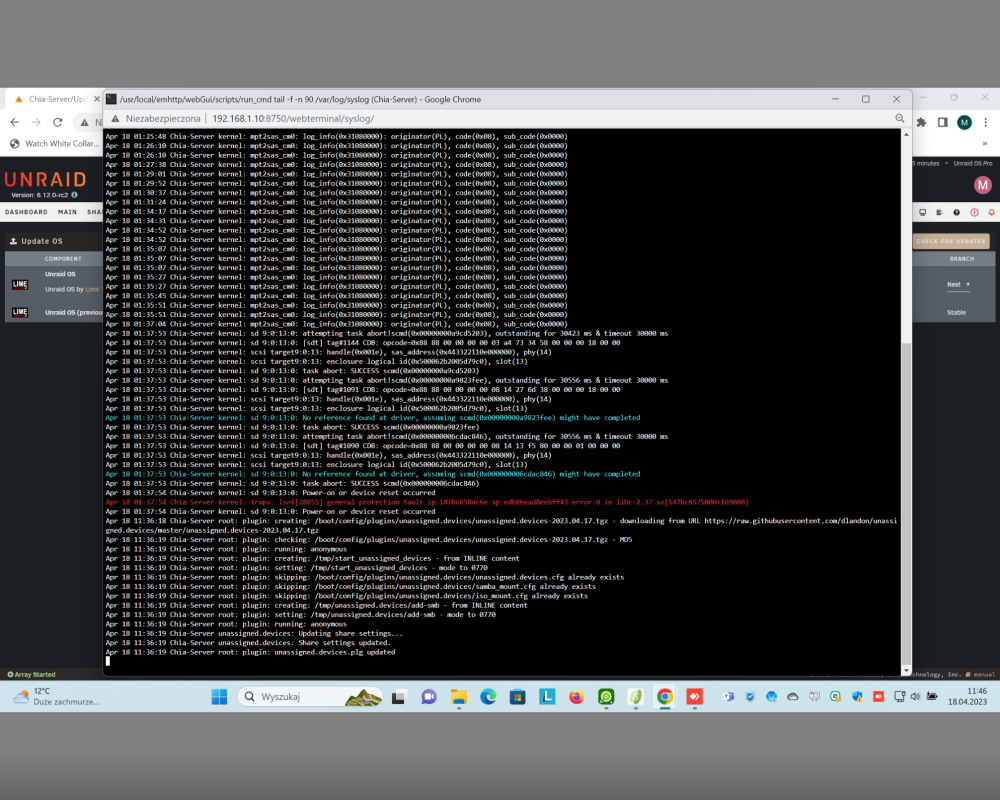The height and width of the screenshot is (800, 1000).
Task: Open the DASHBOARD menu item in Unraid
Action: pyautogui.click(x=26, y=212)
